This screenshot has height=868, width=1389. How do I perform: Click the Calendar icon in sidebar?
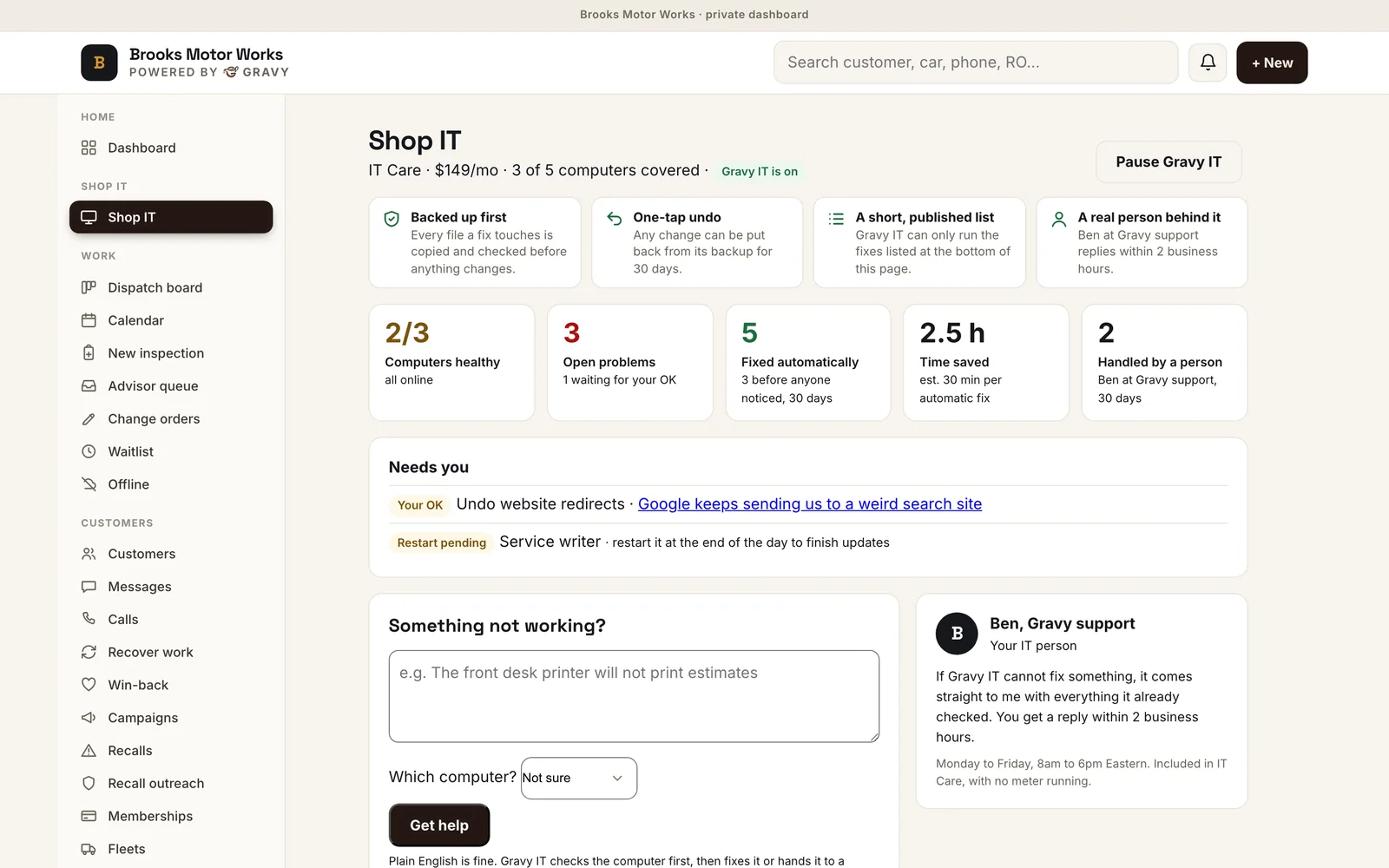click(x=89, y=320)
